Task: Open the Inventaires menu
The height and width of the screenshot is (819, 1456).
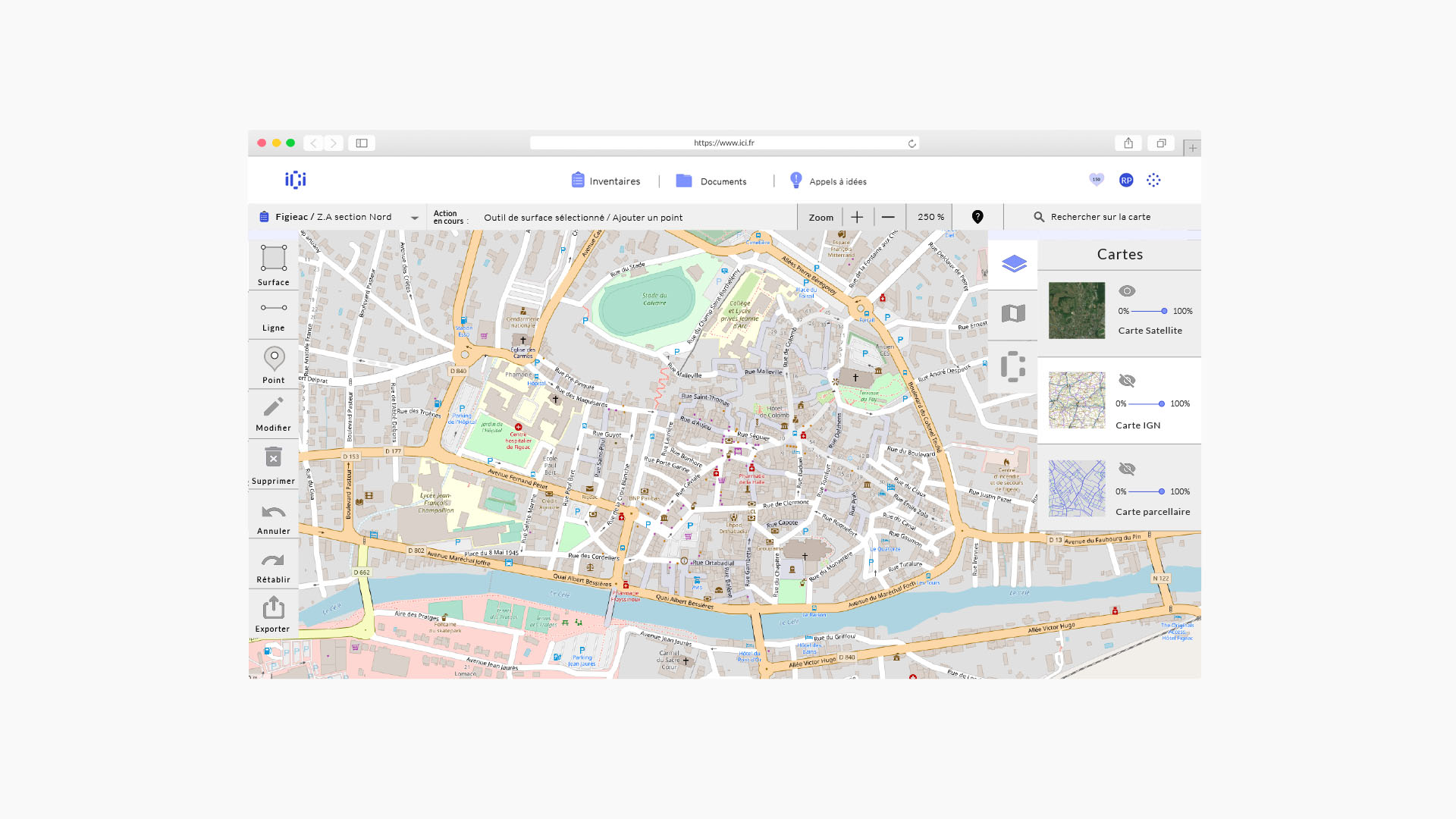Action: click(606, 180)
